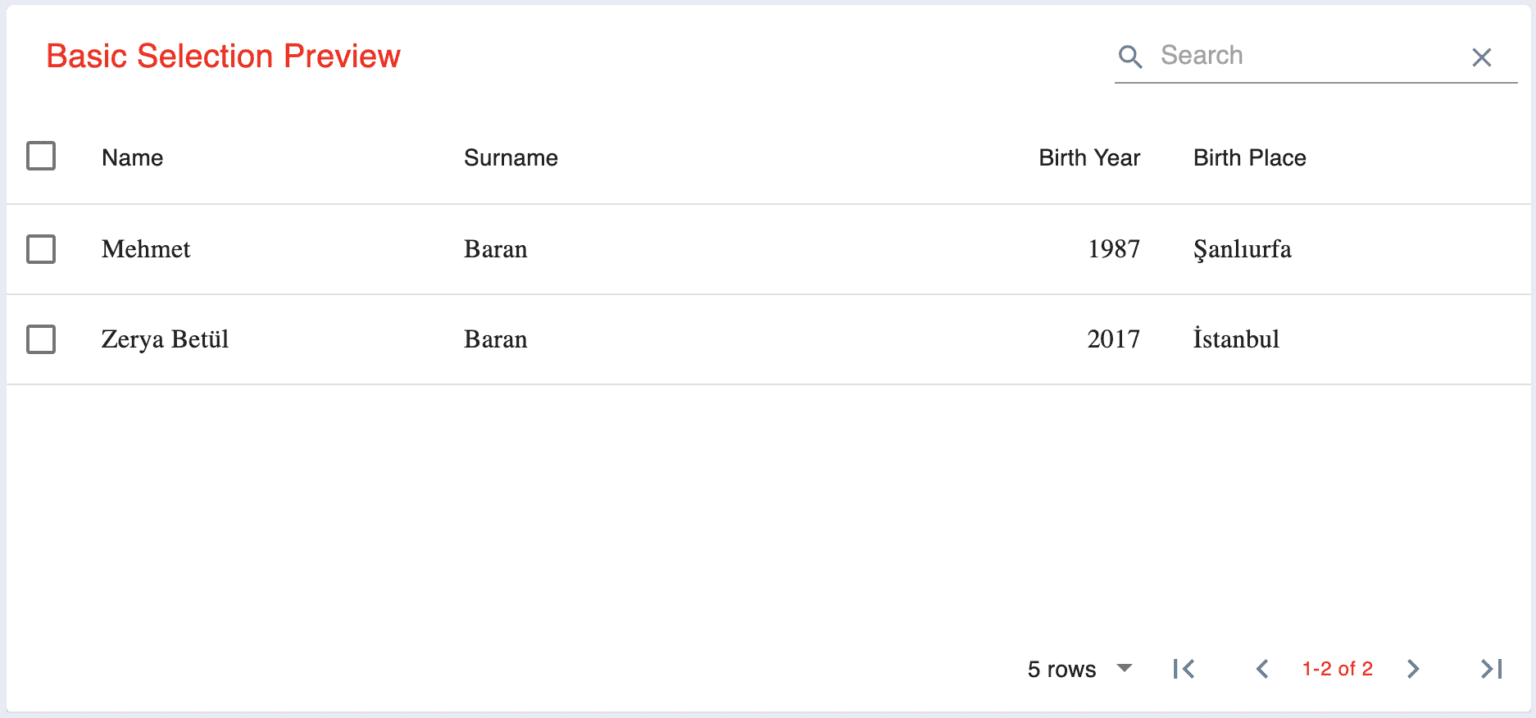Click the X to clear the search

1481,57
